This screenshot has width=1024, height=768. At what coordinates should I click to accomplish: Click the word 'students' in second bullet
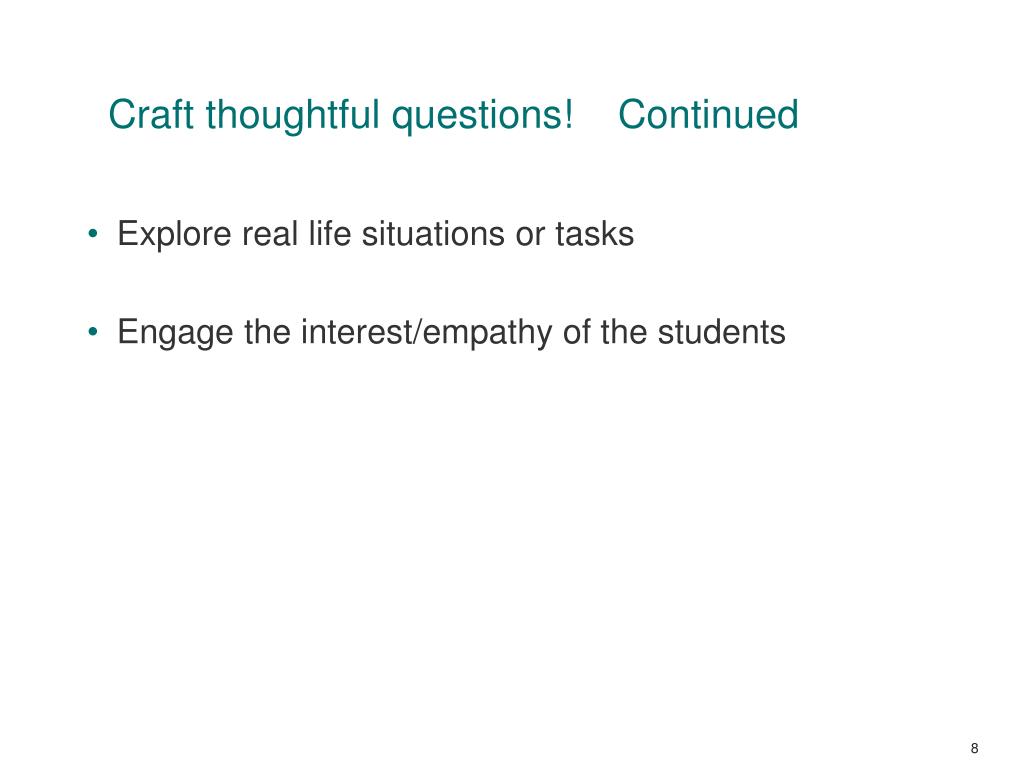click(x=721, y=331)
